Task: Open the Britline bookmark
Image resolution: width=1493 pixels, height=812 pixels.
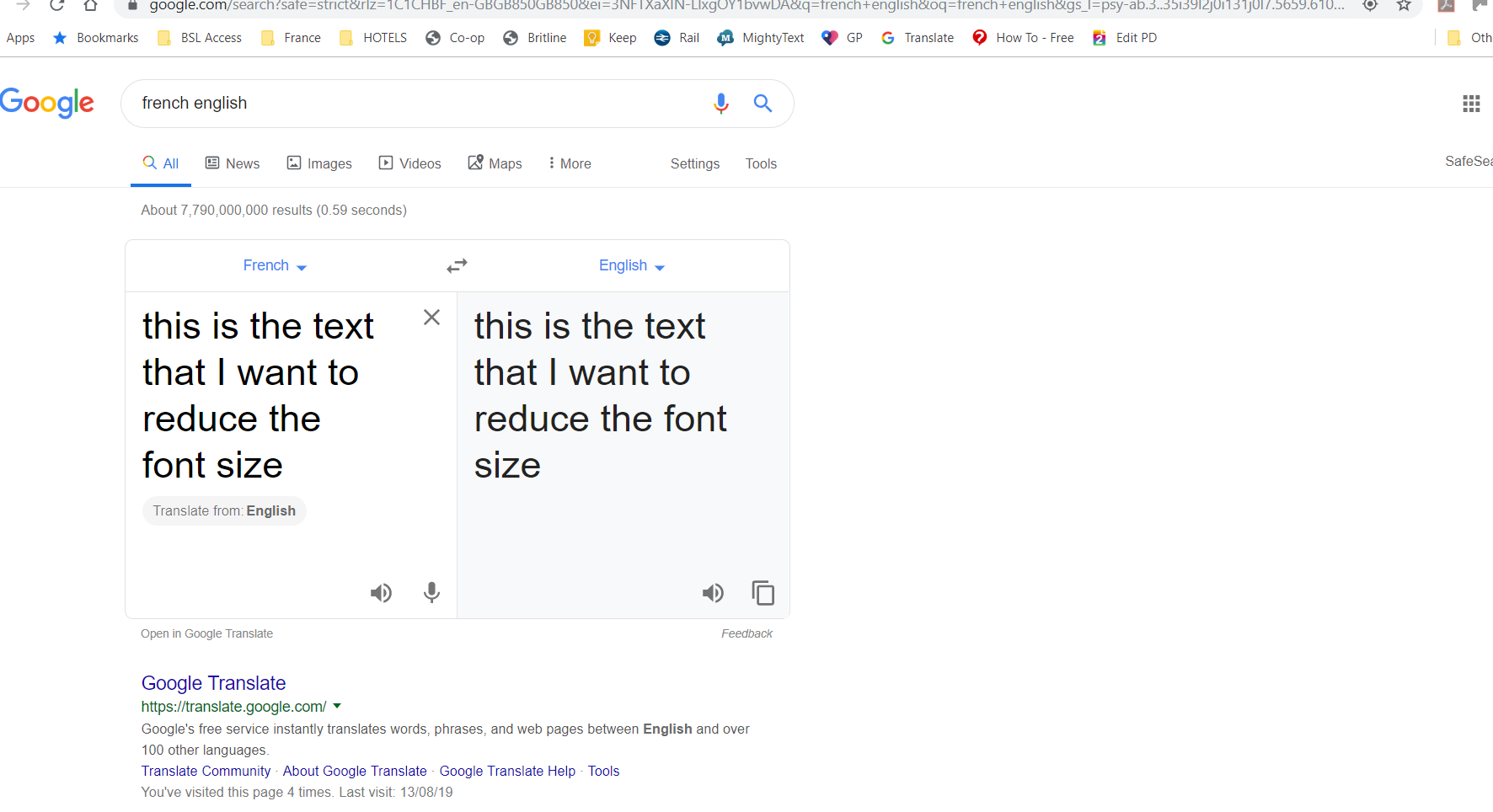Action: coord(534,38)
